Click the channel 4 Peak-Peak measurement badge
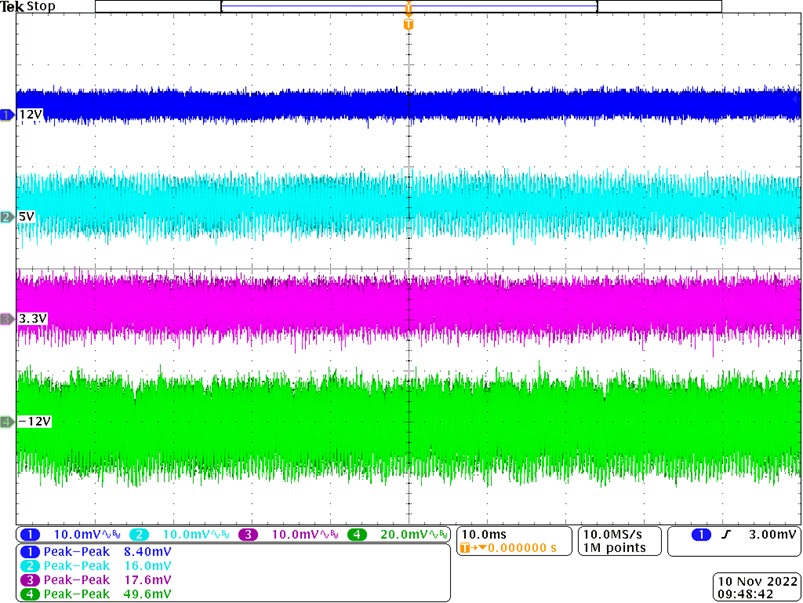 coord(30,594)
